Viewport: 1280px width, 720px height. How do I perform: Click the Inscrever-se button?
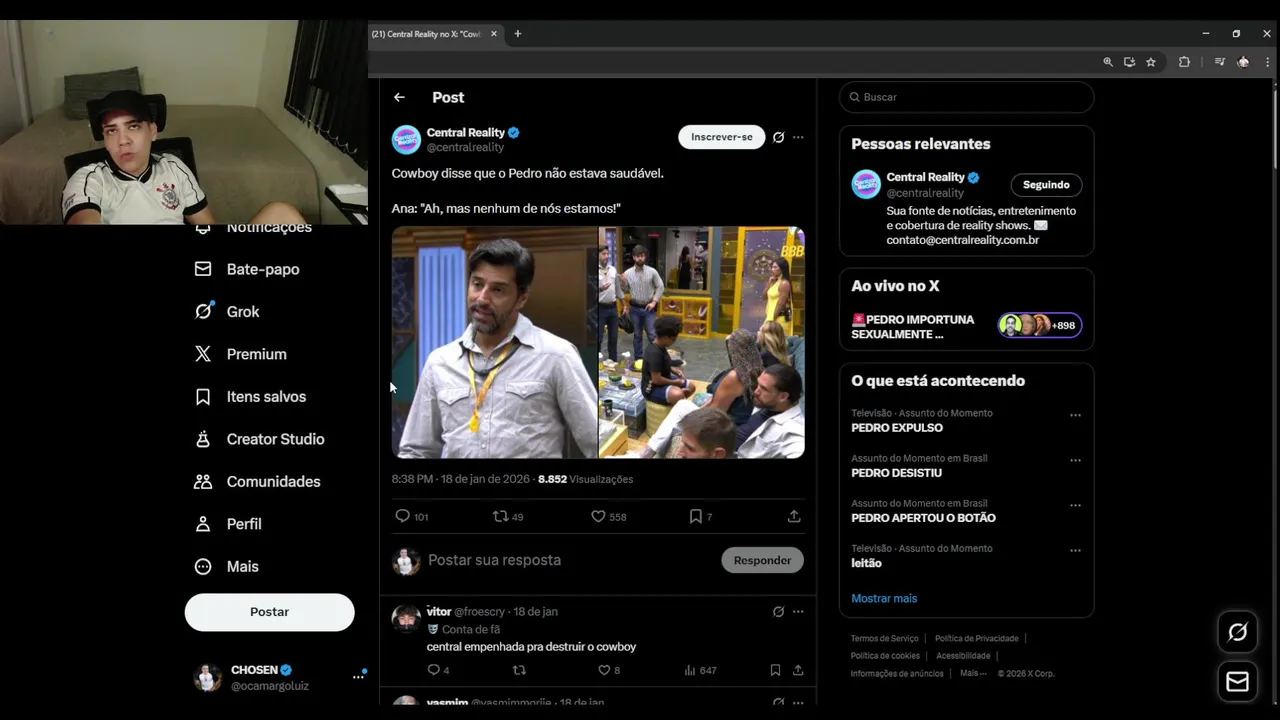[x=721, y=137]
